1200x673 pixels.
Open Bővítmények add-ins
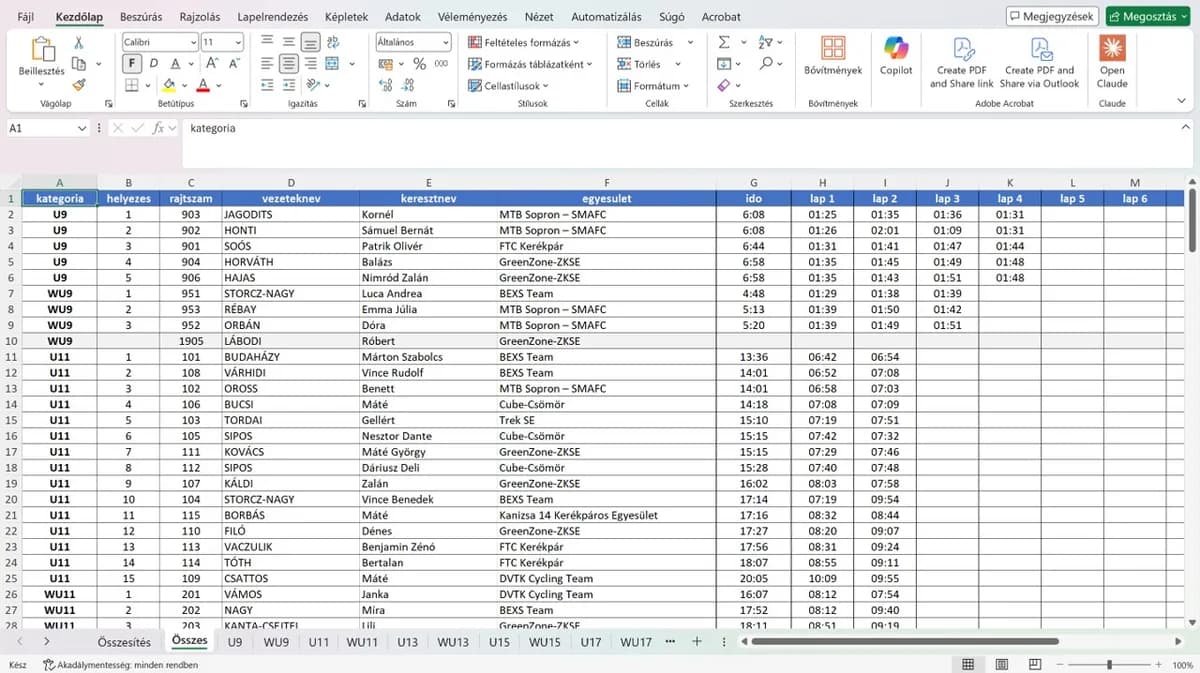(833, 57)
